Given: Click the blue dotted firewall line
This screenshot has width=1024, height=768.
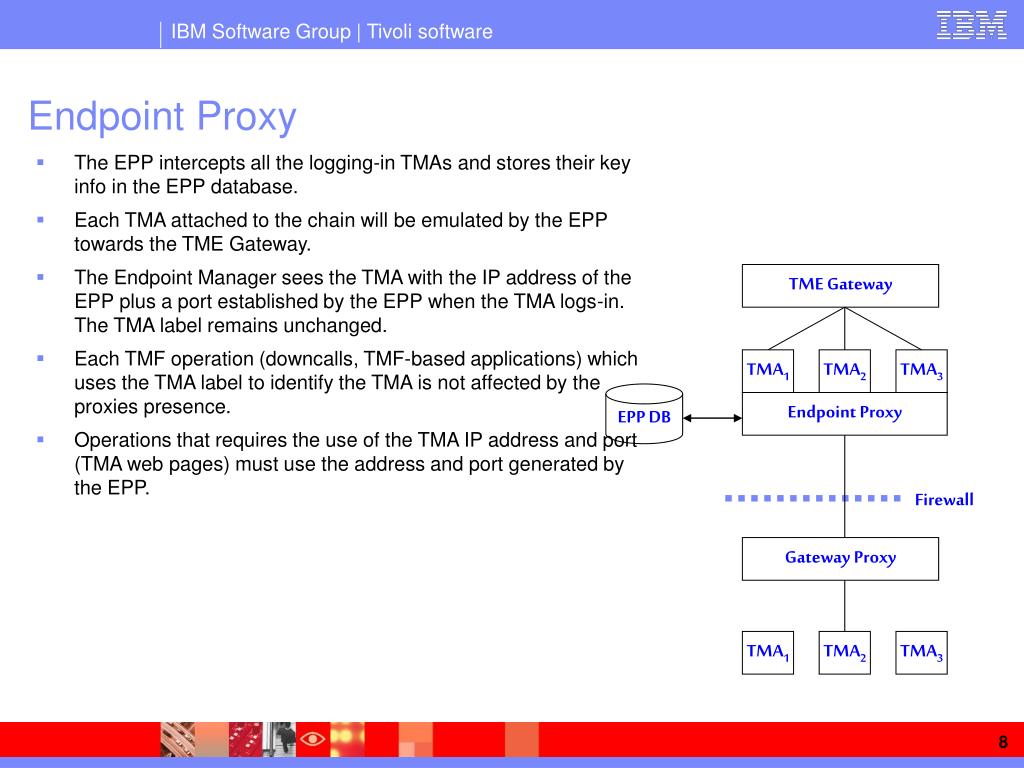Looking at the screenshot, I should click(x=813, y=498).
